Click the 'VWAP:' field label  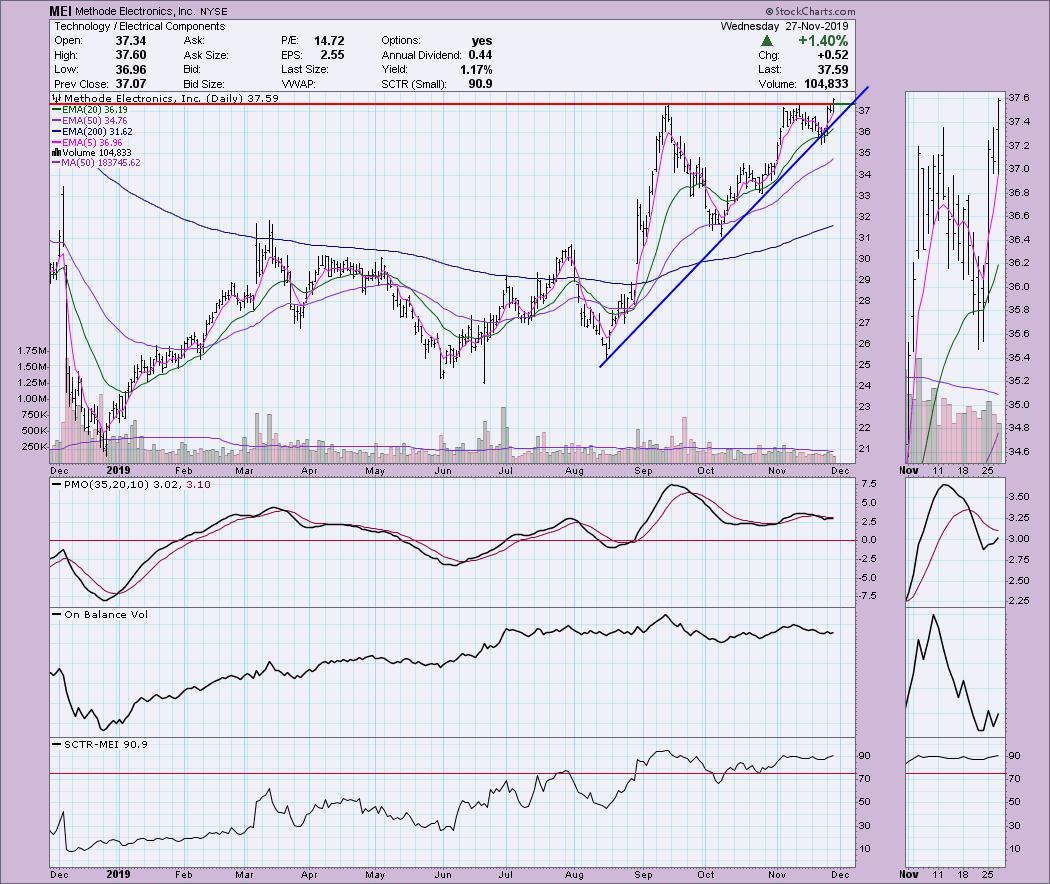click(299, 84)
